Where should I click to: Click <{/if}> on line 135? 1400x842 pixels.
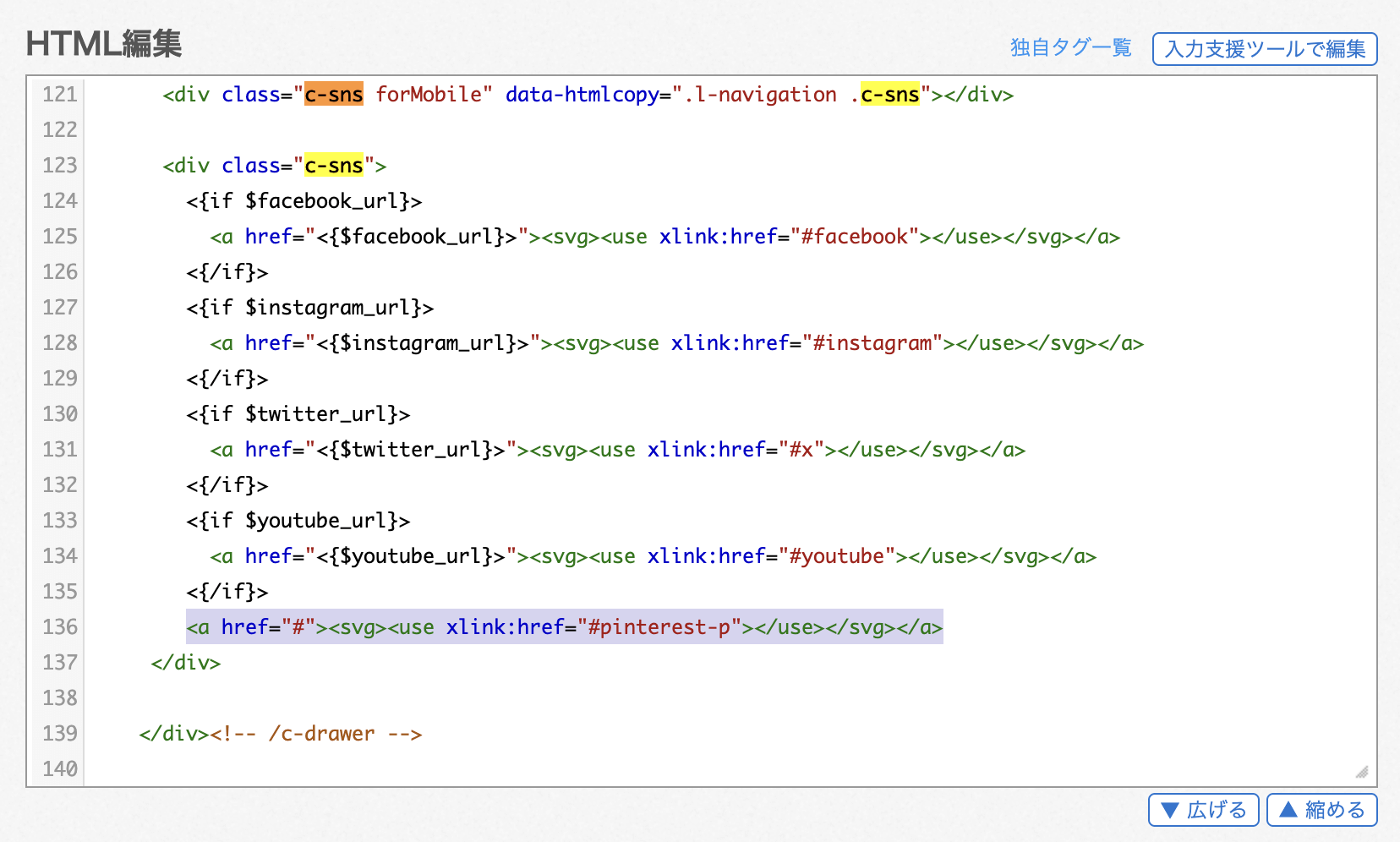[x=227, y=592]
